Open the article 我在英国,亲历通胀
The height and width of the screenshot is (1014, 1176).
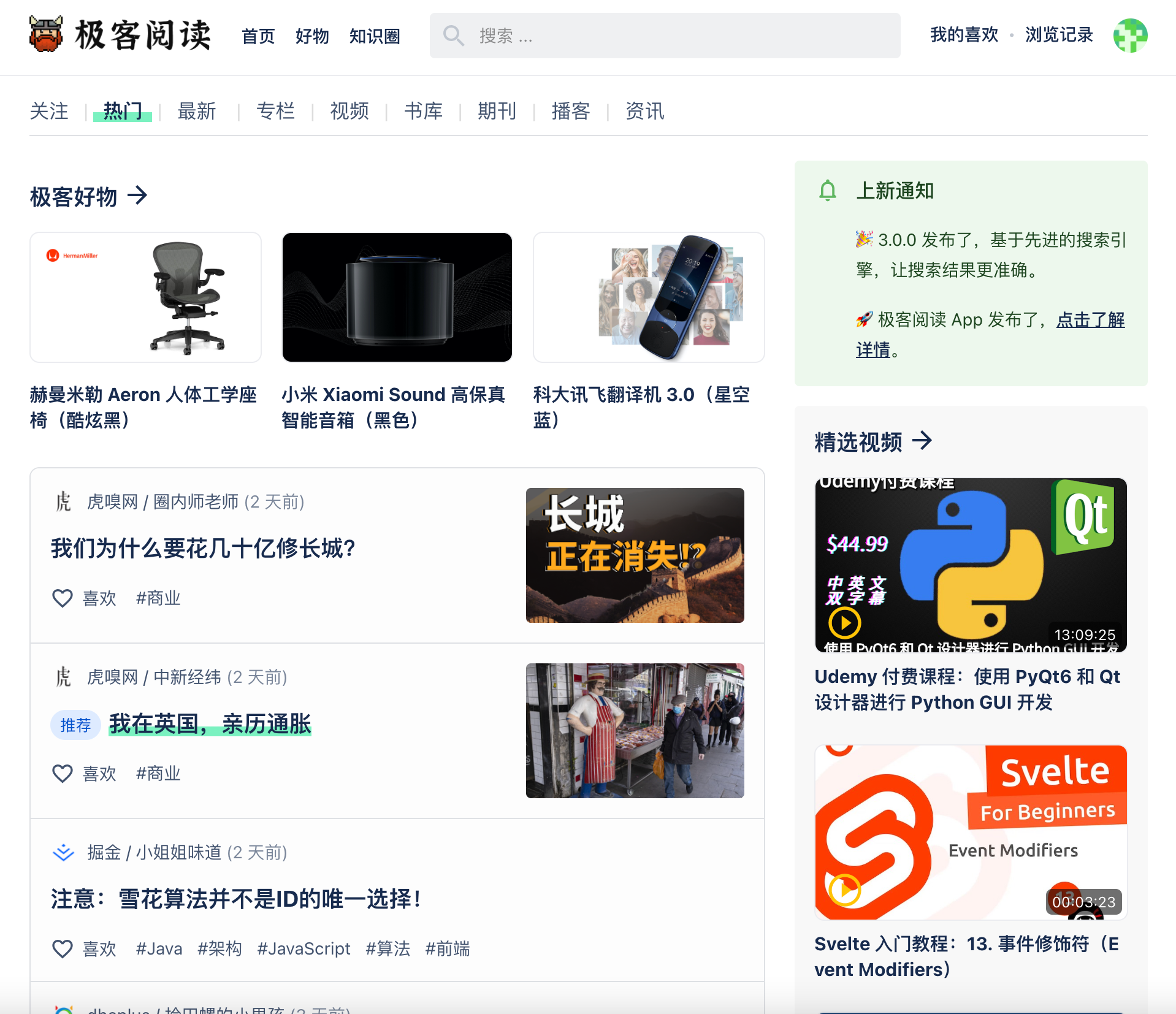coord(210,724)
